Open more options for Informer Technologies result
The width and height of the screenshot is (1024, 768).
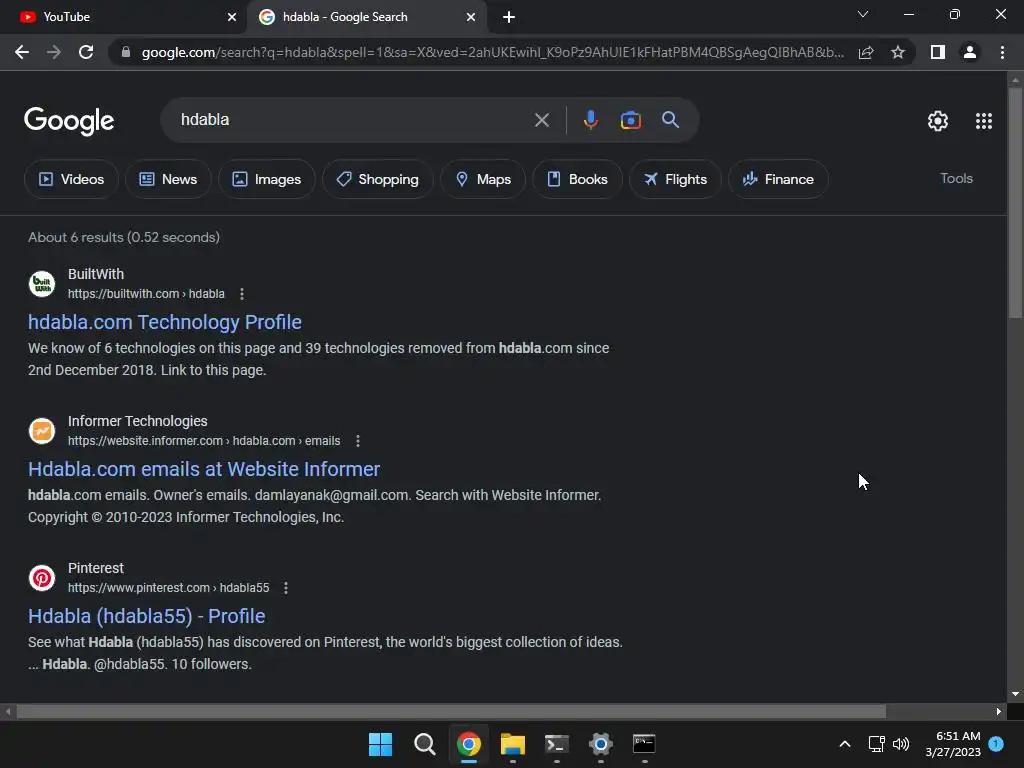tap(357, 441)
